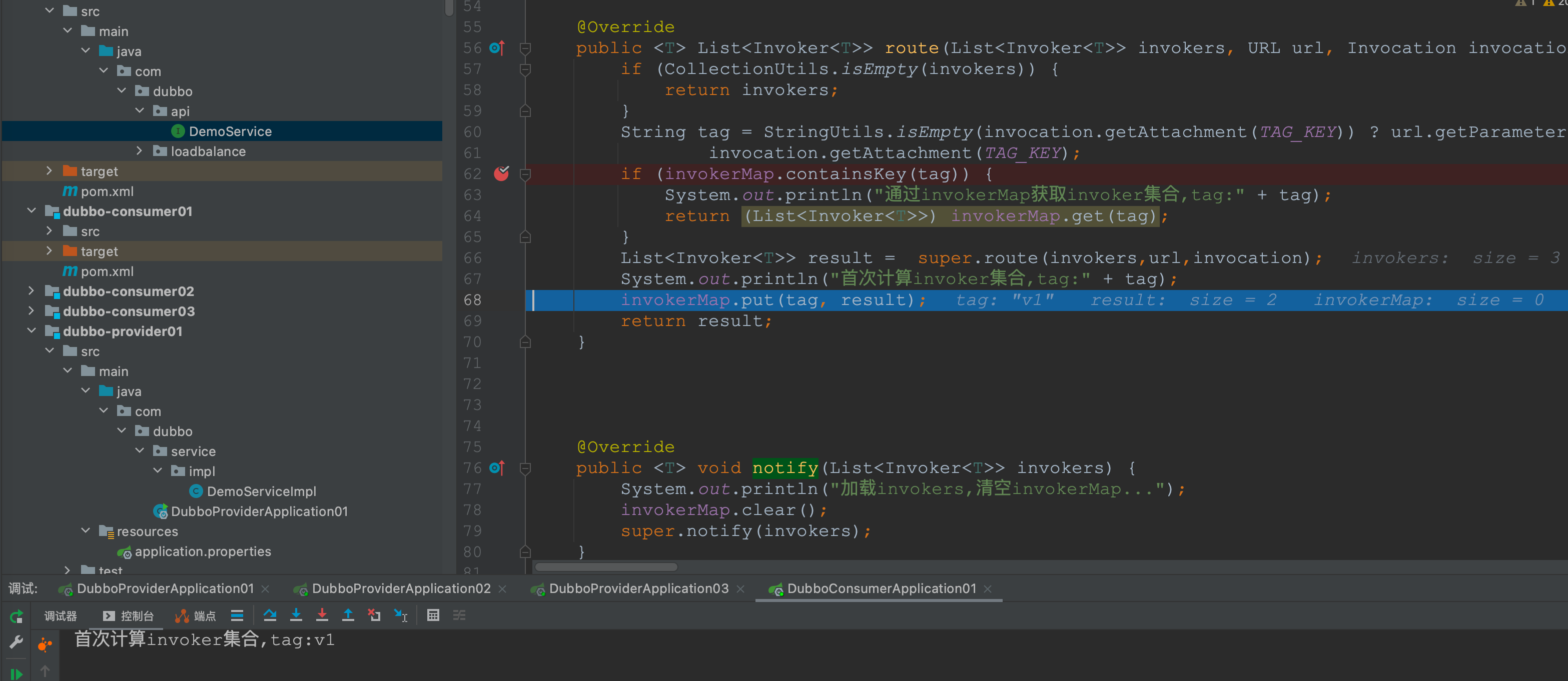Switch to DubboProviderApplication03 debug tab

tap(629, 588)
